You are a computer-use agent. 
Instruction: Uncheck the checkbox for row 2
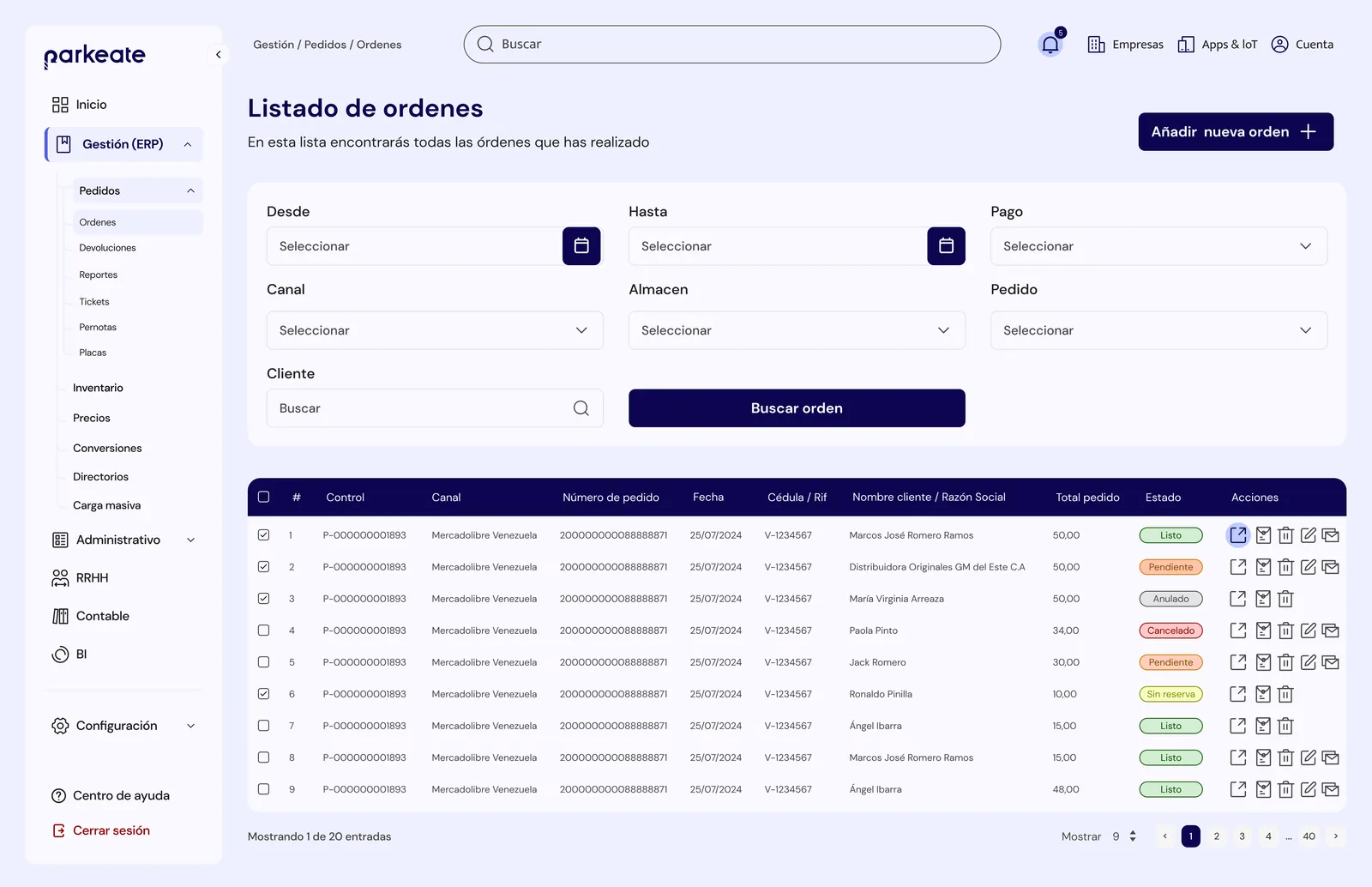(x=263, y=566)
